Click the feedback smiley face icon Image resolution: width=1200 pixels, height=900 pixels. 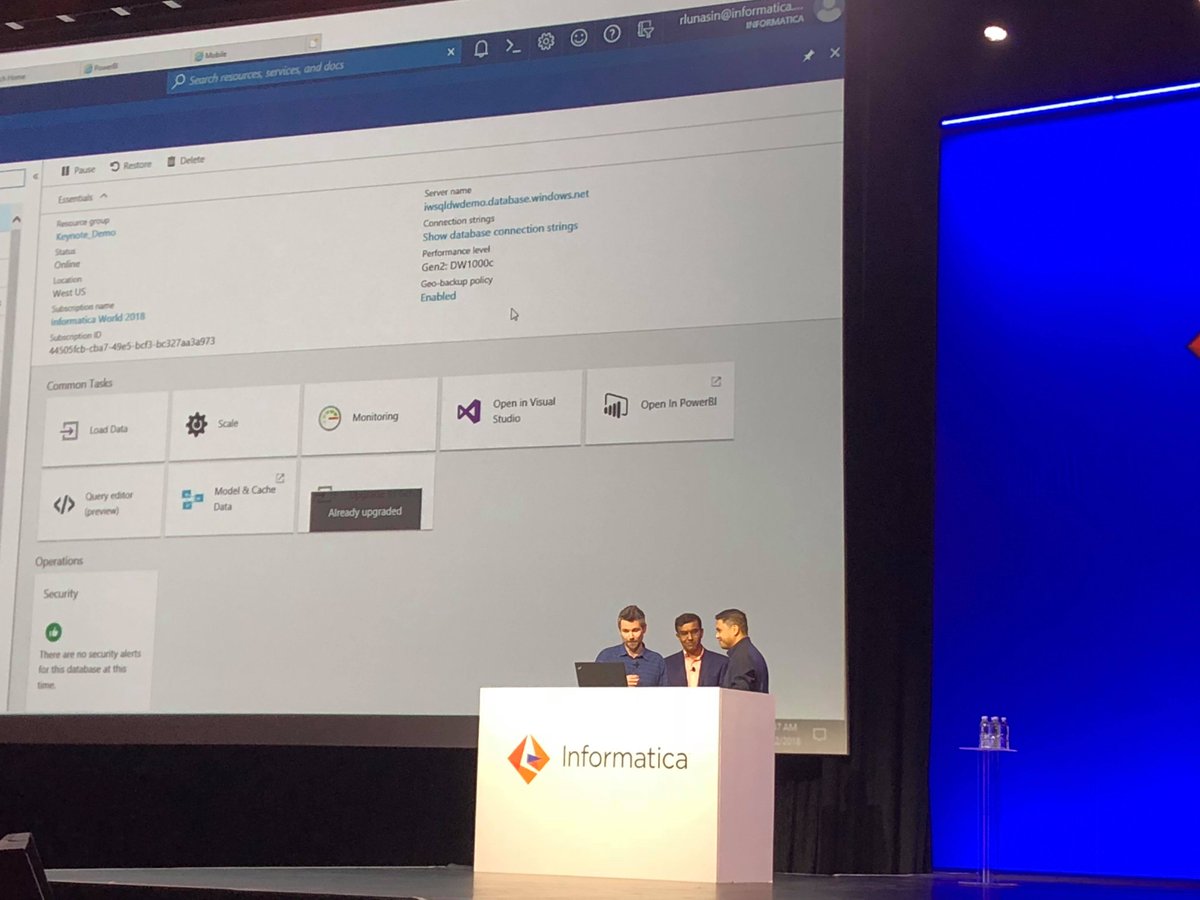579,38
